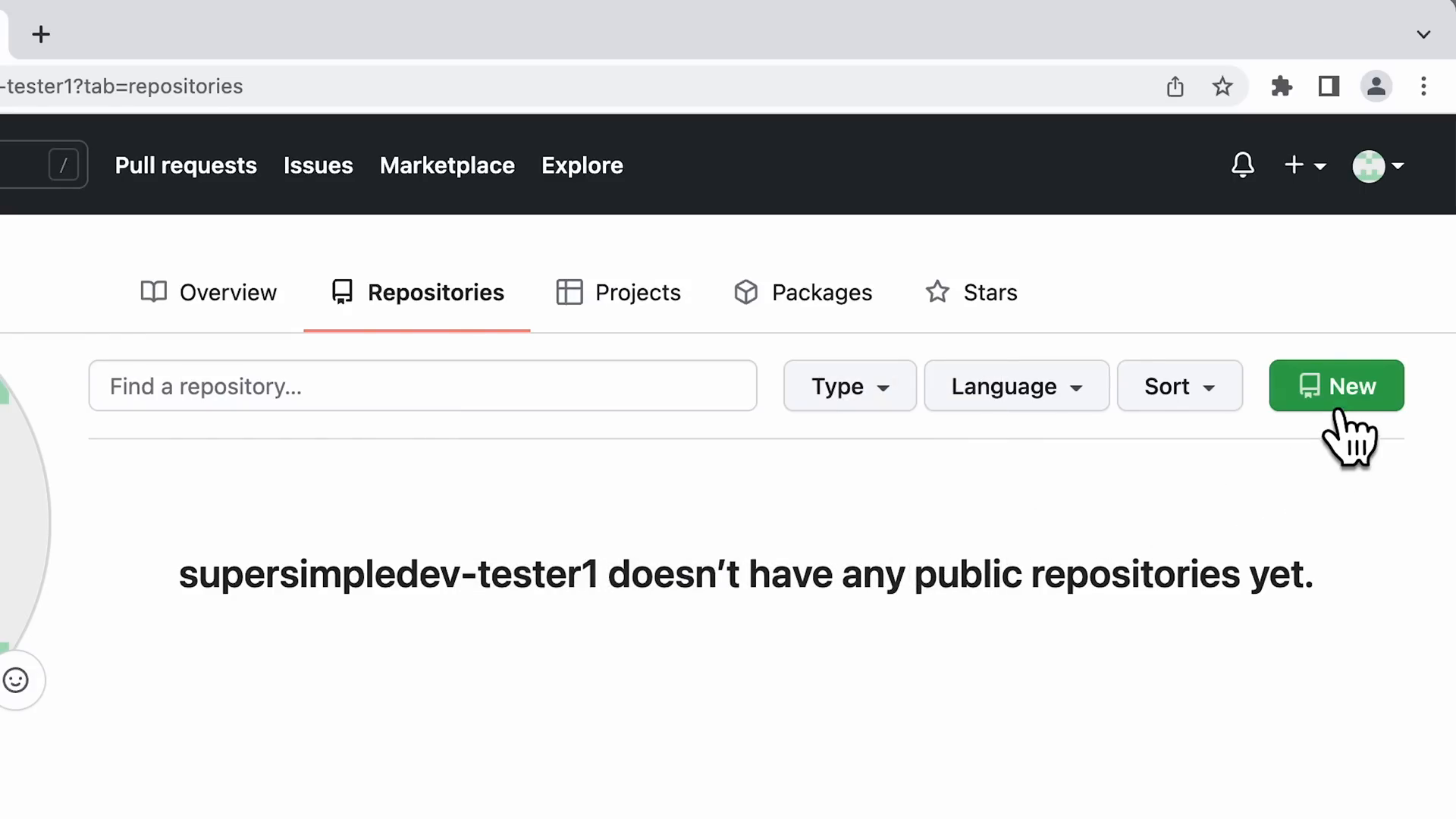
Task: Expand the Language filter dropdown
Action: [x=1016, y=386]
